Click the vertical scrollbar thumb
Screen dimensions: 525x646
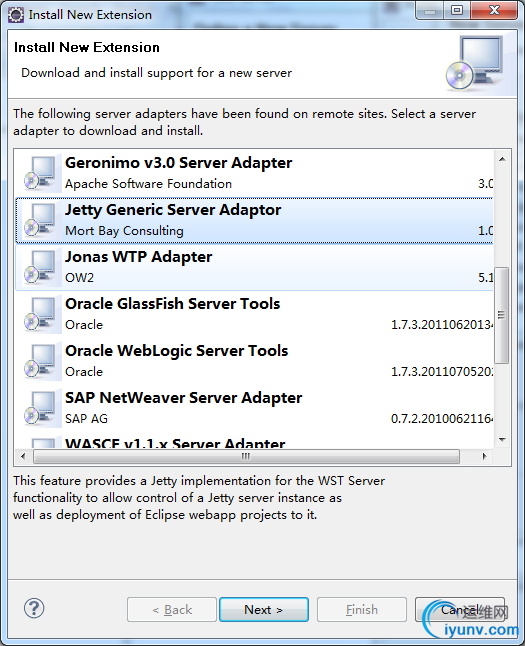[x=502, y=315]
